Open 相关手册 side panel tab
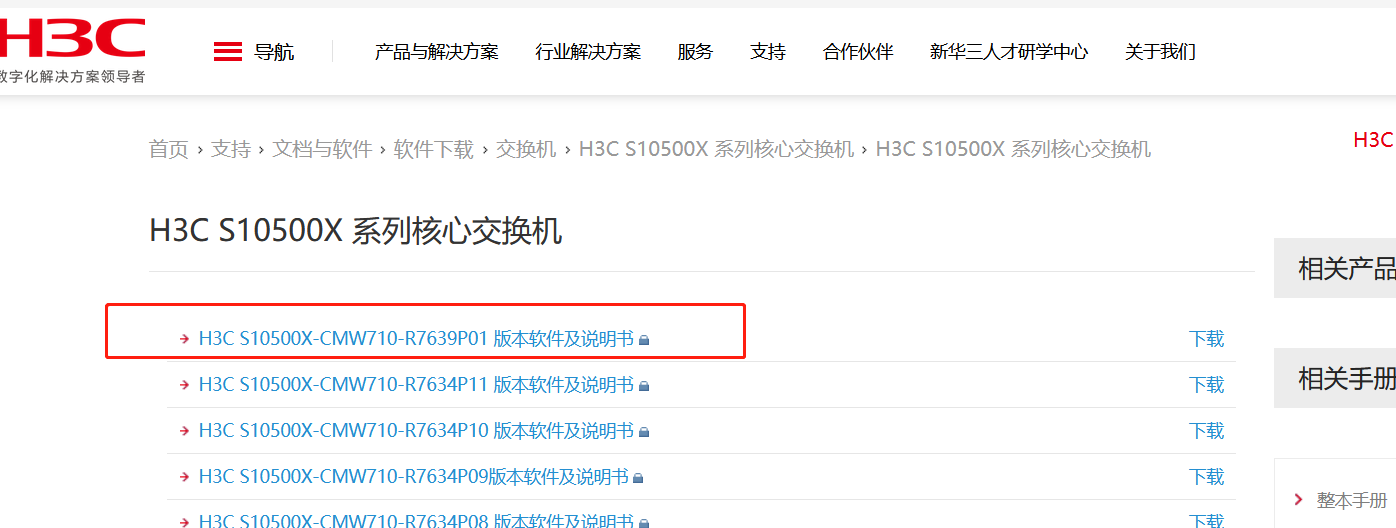The image size is (1396, 528). pyautogui.click(x=1335, y=378)
